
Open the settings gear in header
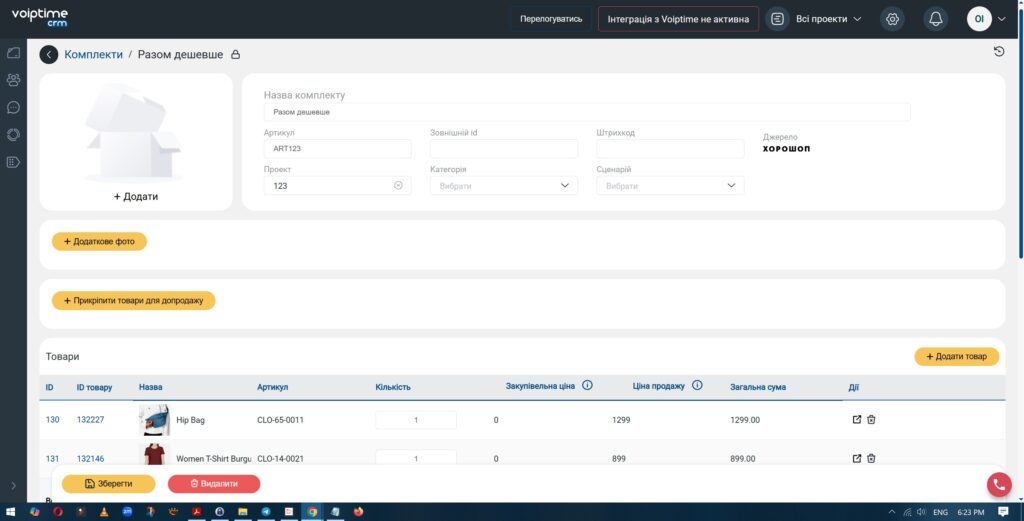892,19
